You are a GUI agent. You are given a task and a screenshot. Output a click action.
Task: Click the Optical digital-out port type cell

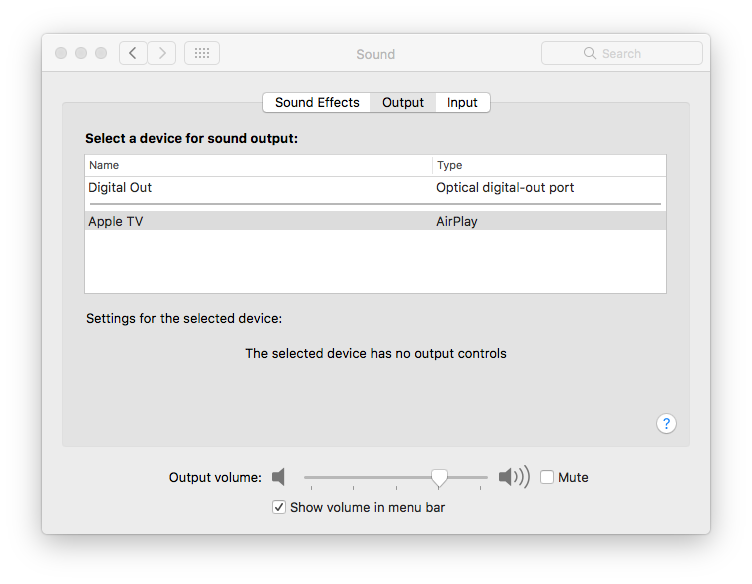pos(505,187)
